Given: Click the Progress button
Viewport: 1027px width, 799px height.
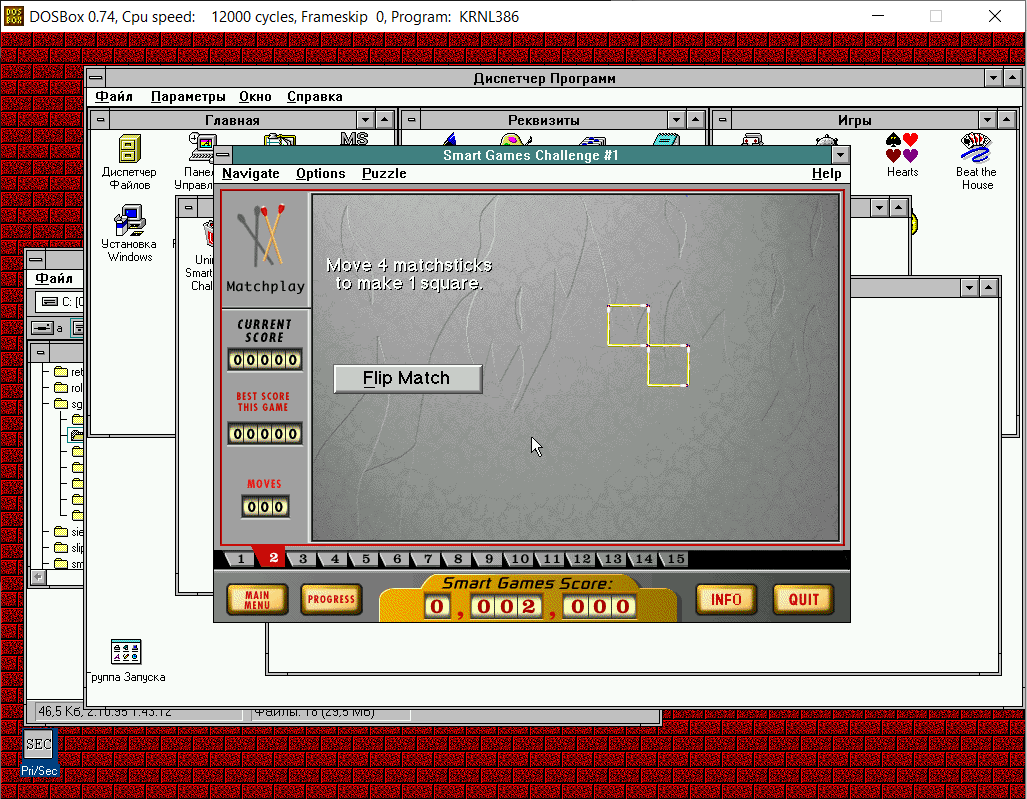Looking at the screenshot, I should coord(331,600).
